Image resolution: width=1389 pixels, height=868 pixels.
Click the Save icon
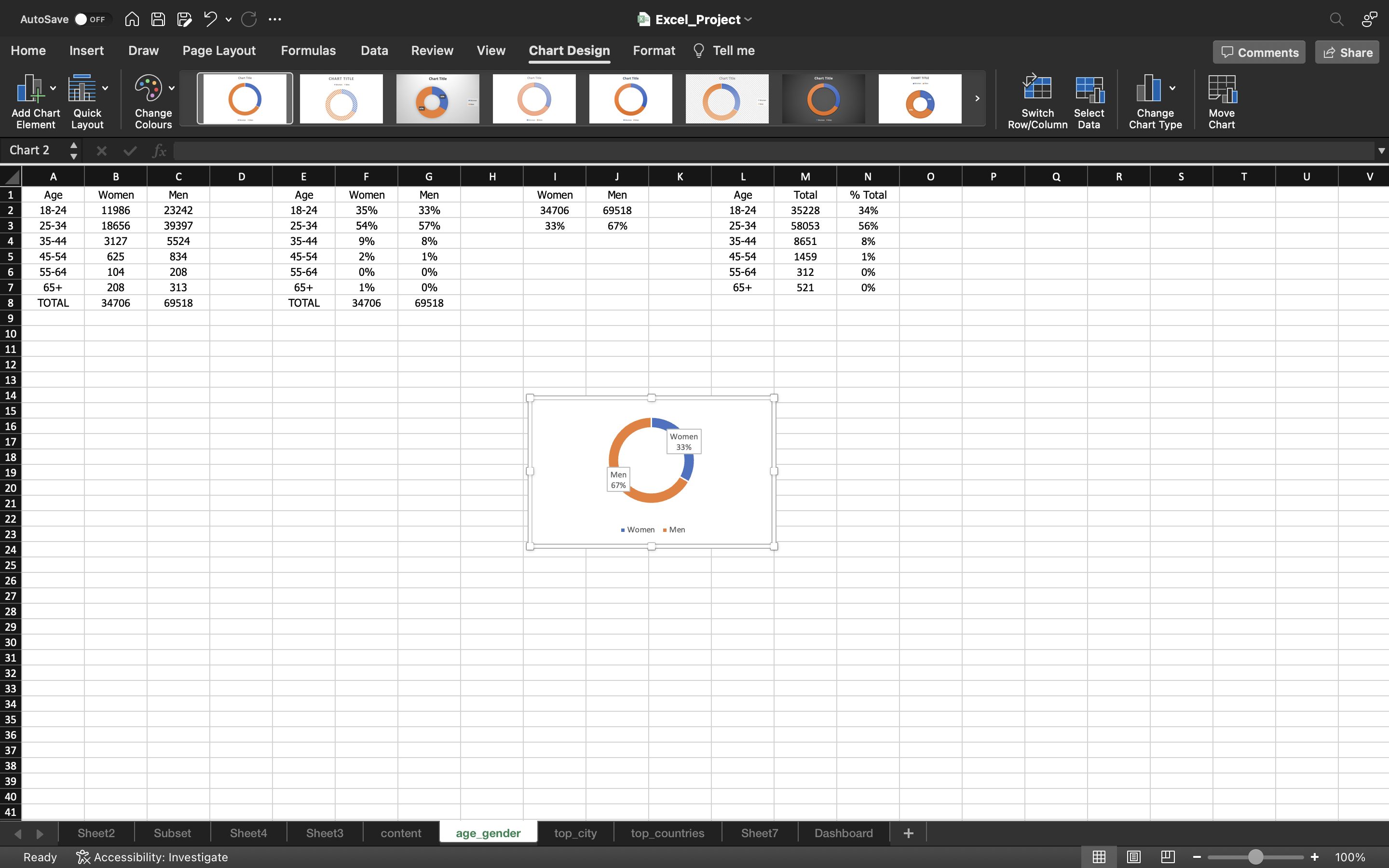[x=158, y=19]
